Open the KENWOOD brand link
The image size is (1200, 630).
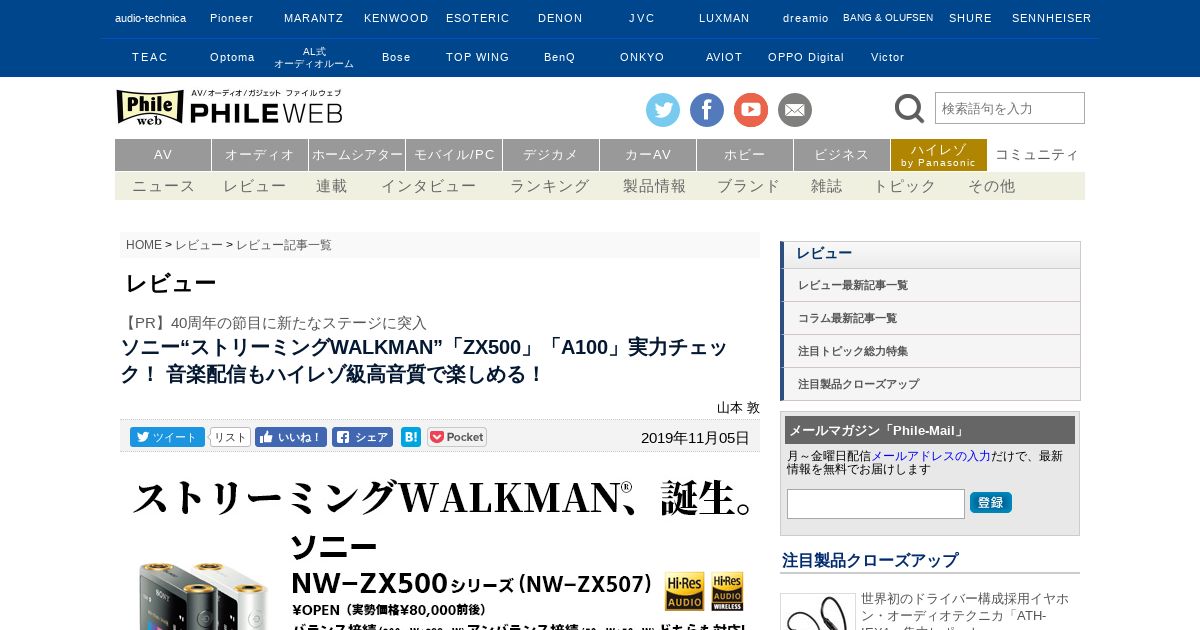(x=396, y=18)
